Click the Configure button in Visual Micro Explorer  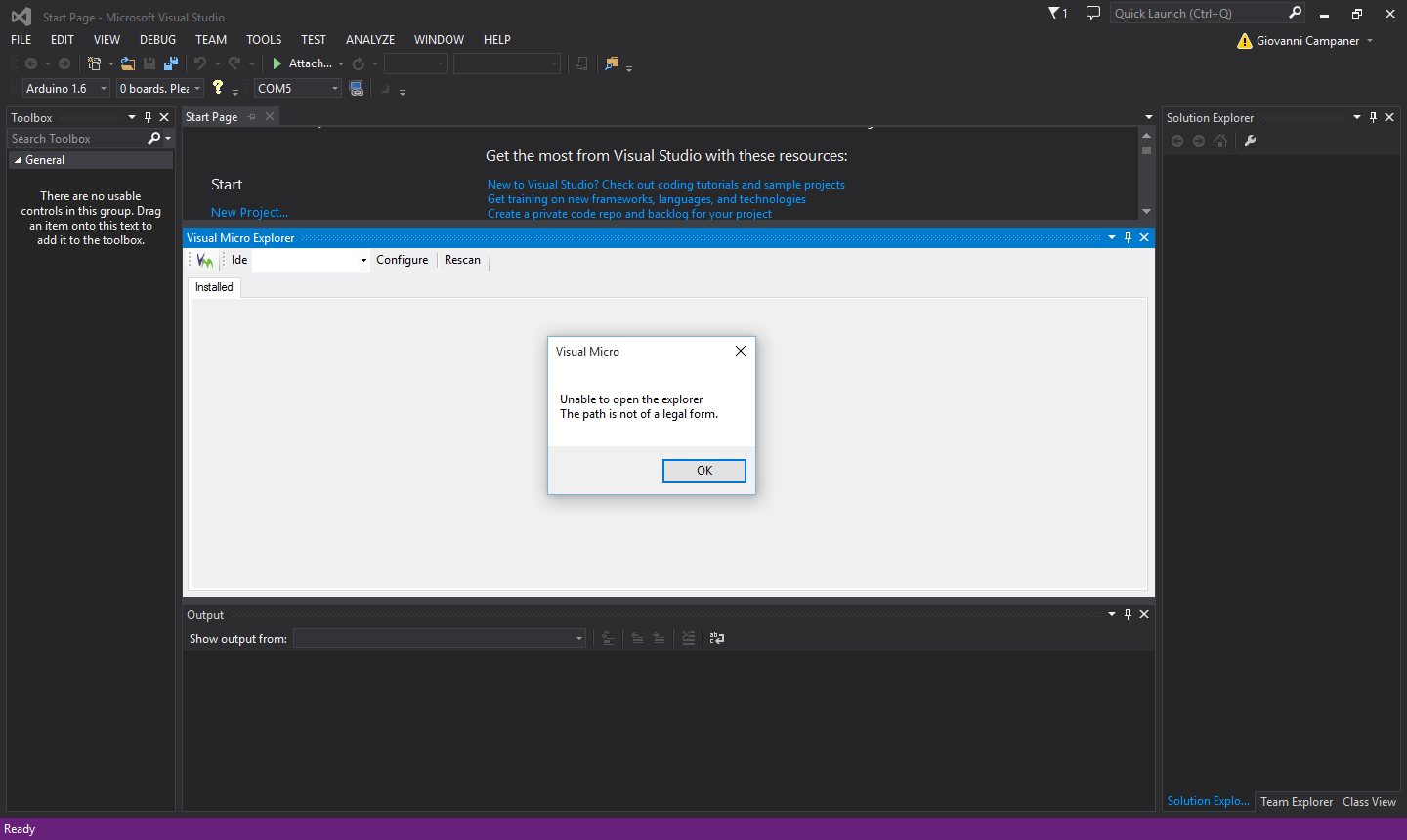click(x=402, y=260)
